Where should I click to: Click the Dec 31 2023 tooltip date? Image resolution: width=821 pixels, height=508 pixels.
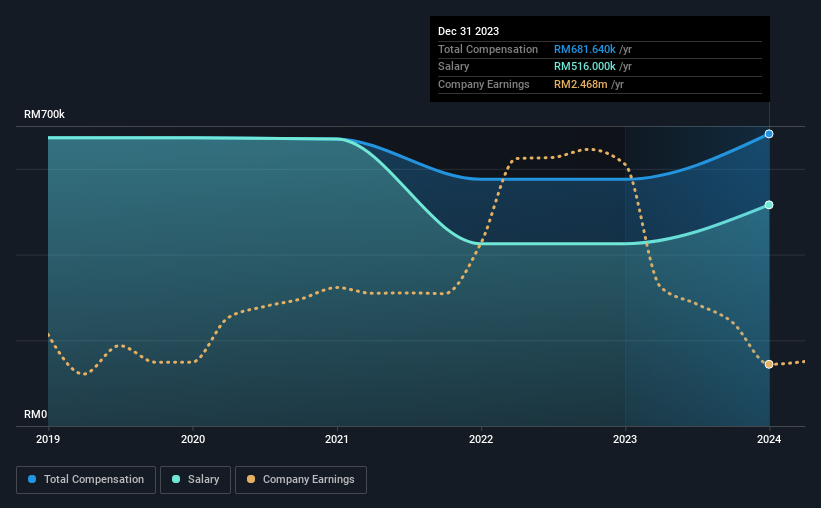[468, 31]
